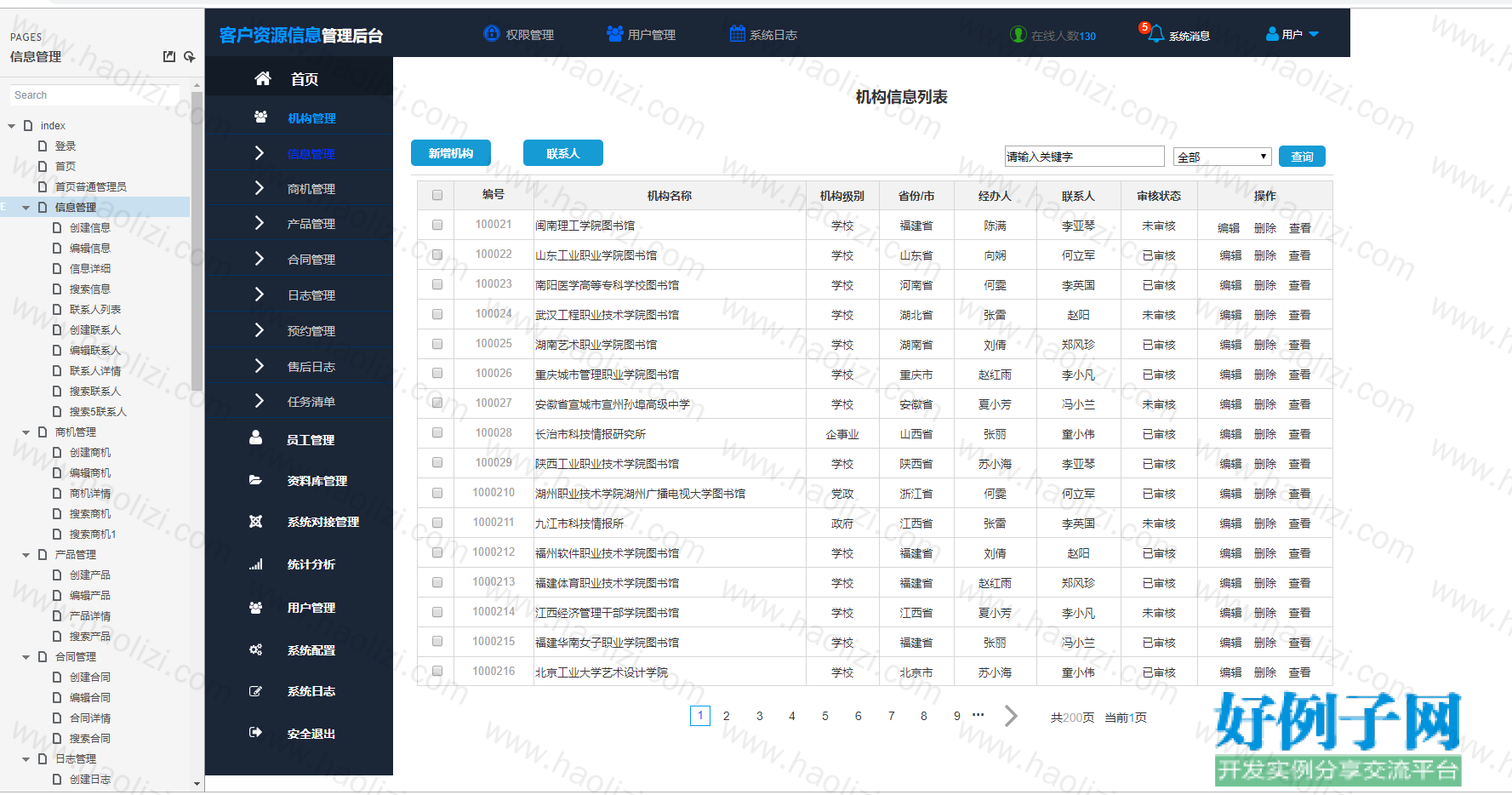Go to page 5 in pagination

point(825,716)
